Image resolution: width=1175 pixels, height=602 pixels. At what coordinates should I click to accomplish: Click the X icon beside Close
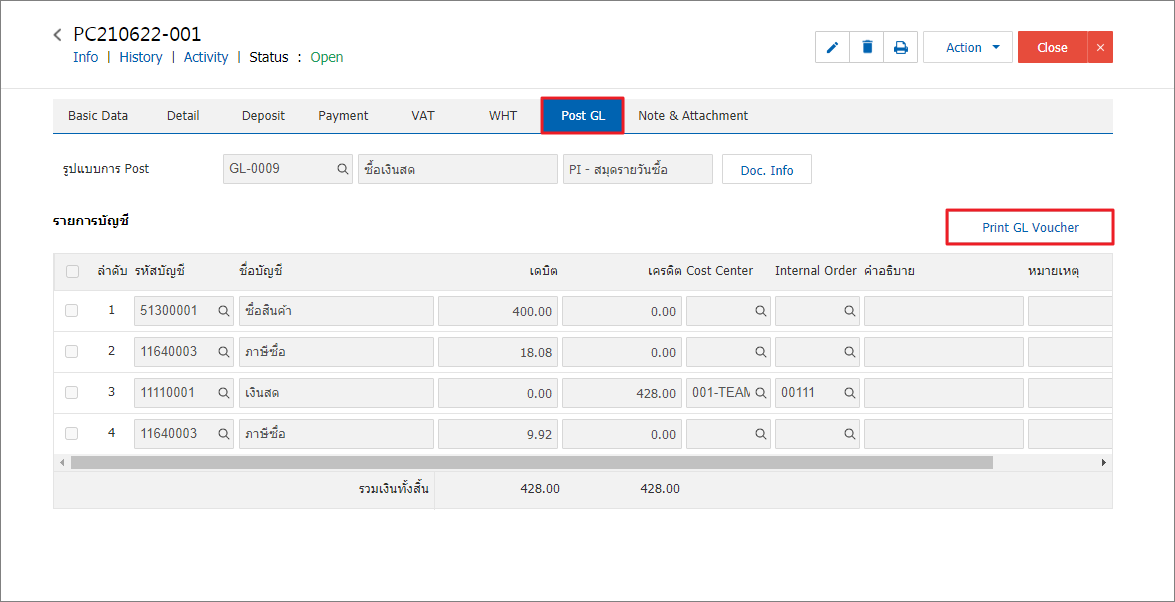pos(1100,47)
